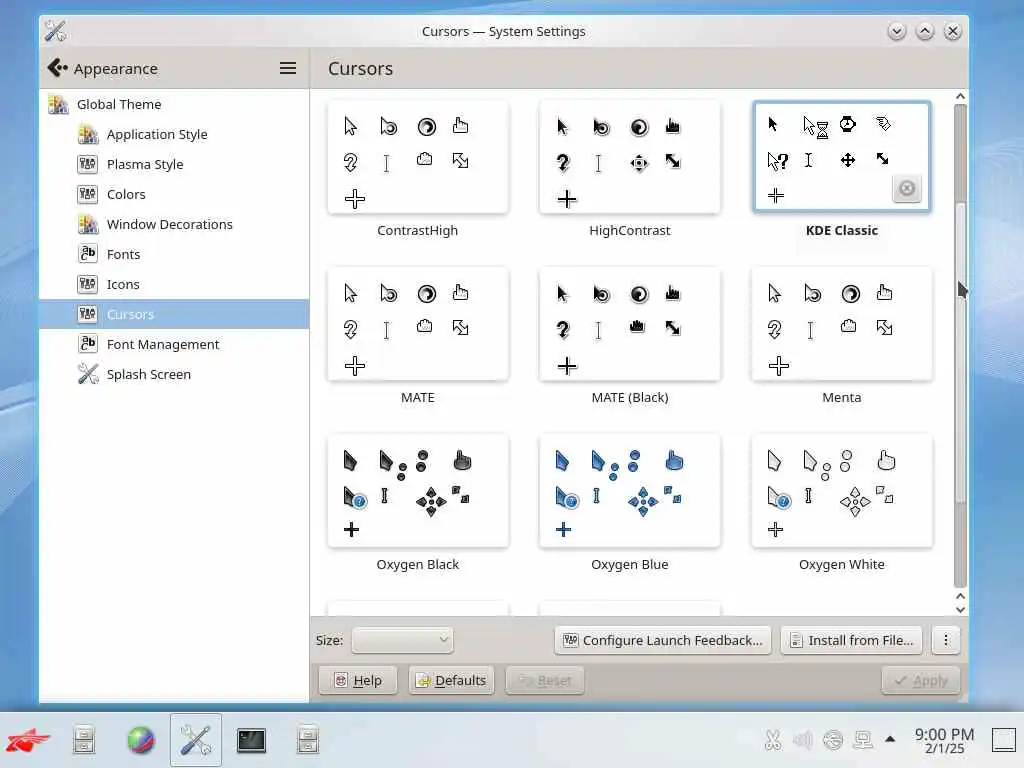Click the Icons sidebar icon
The image size is (1024, 768).
[x=88, y=284]
